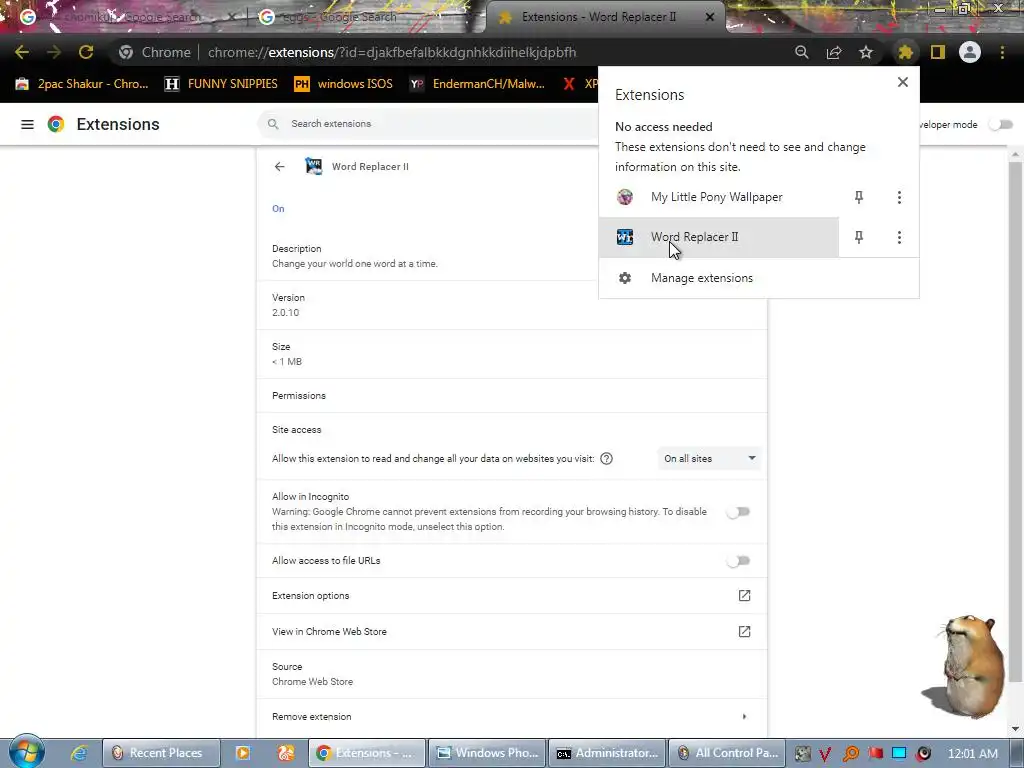Select Word Replacer II in popup
The image size is (1024, 768).
(x=718, y=237)
